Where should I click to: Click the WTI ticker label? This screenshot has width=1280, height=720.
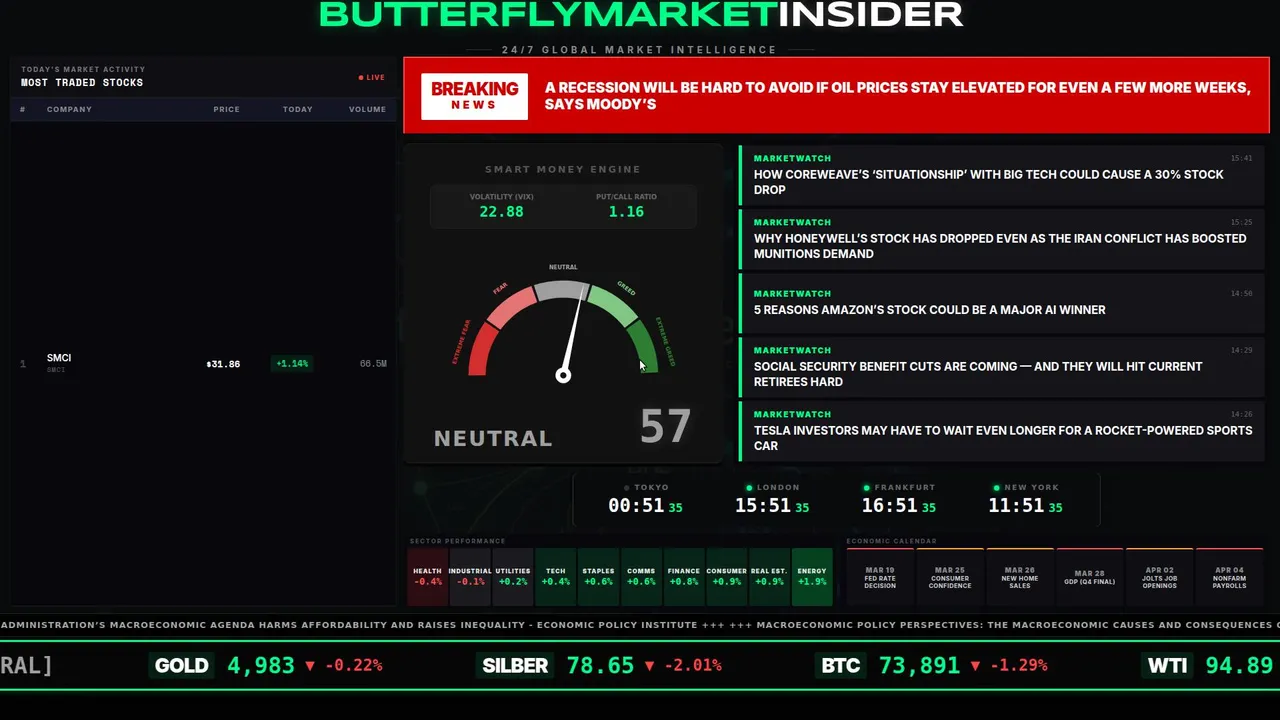pos(1167,665)
